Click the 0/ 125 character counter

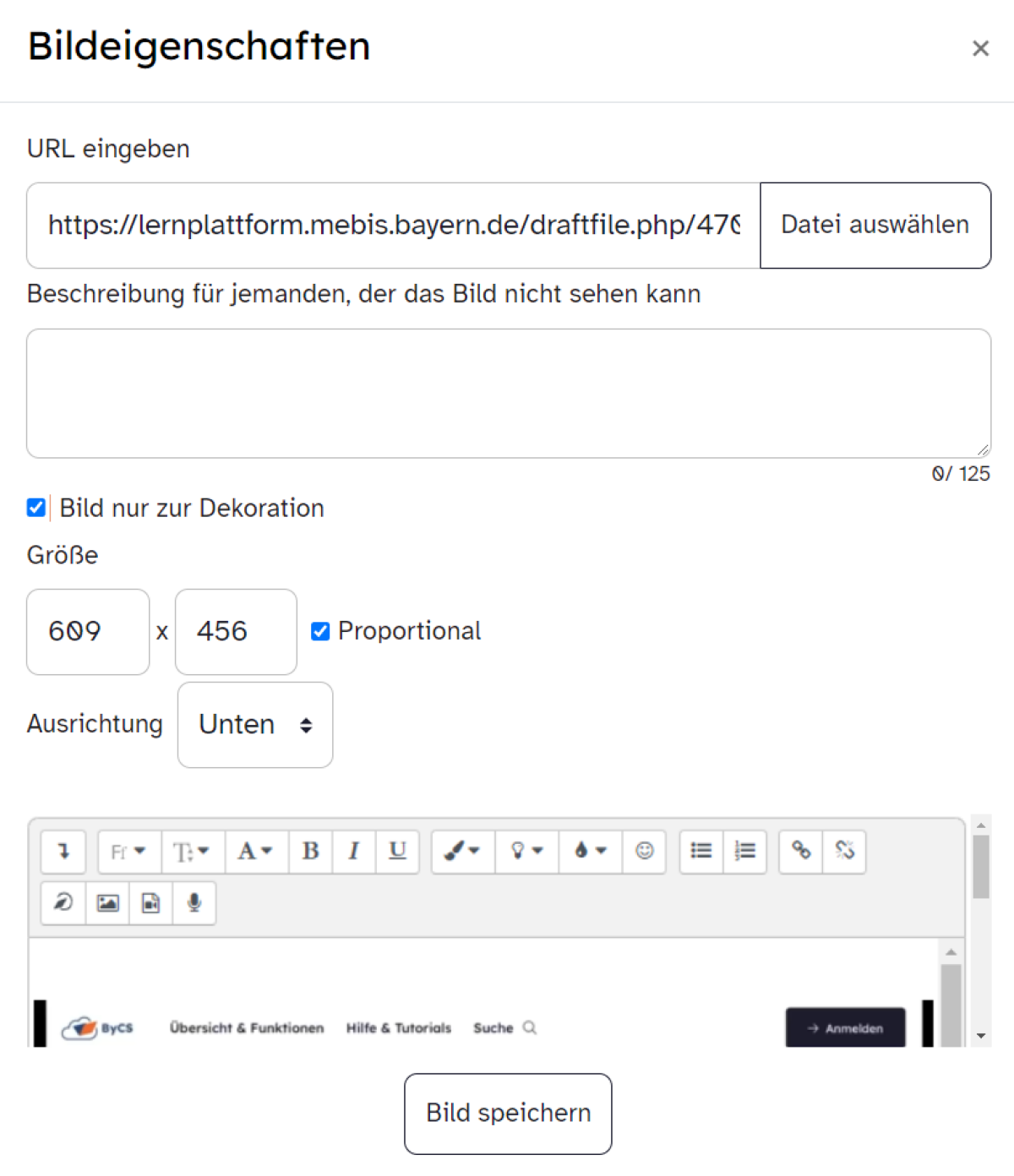[961, 474]
